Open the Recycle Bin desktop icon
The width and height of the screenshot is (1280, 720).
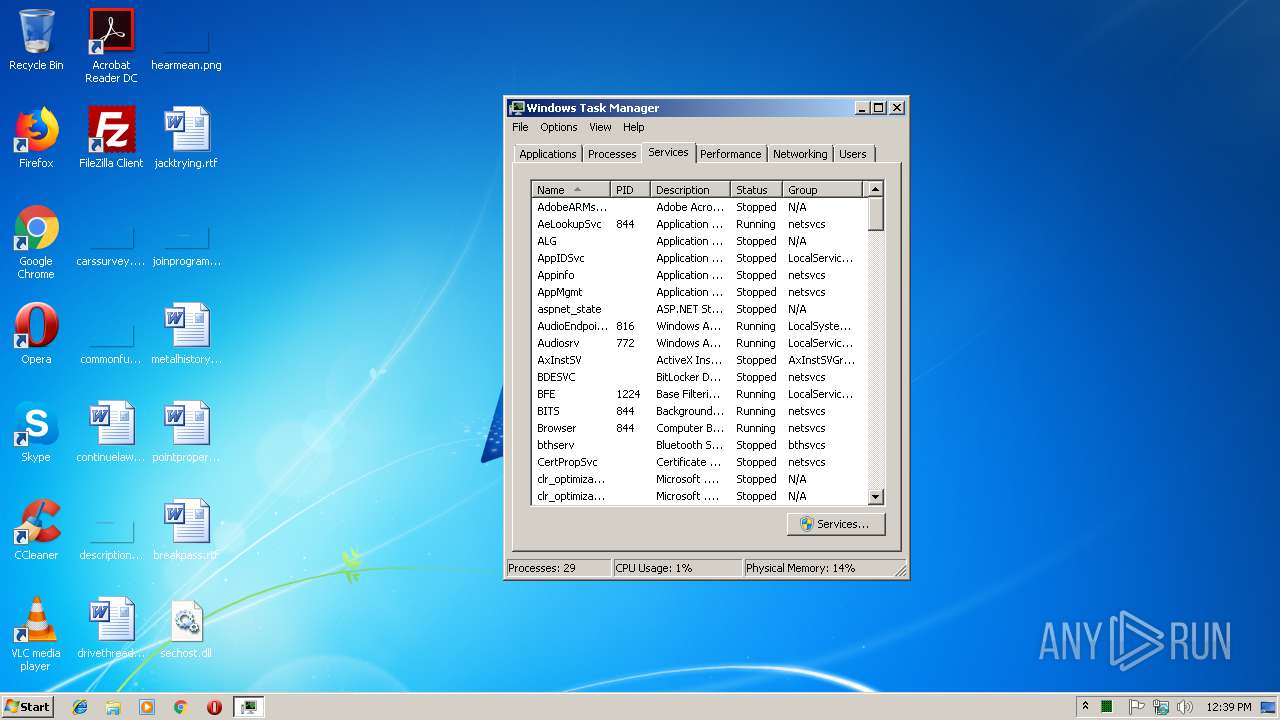36,40
